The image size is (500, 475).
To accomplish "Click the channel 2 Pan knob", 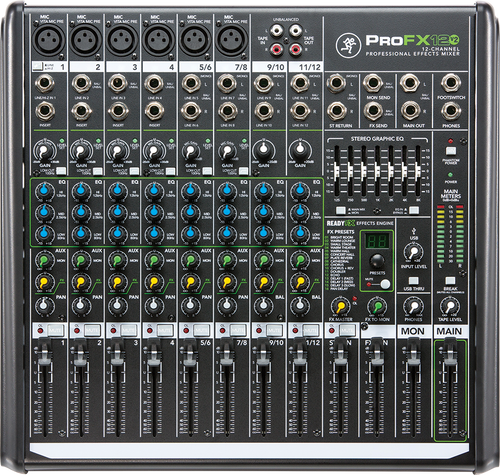I will (80, 305).
